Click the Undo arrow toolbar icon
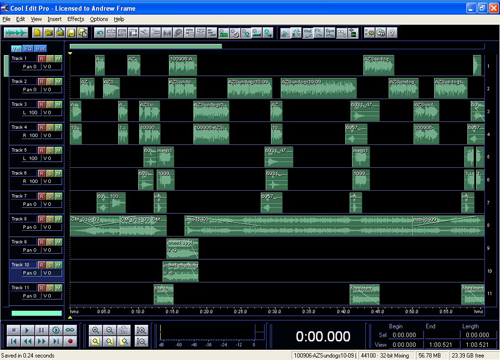Image resolution: width=500 pixels, height=360 pixels. [x=99, y=33]
